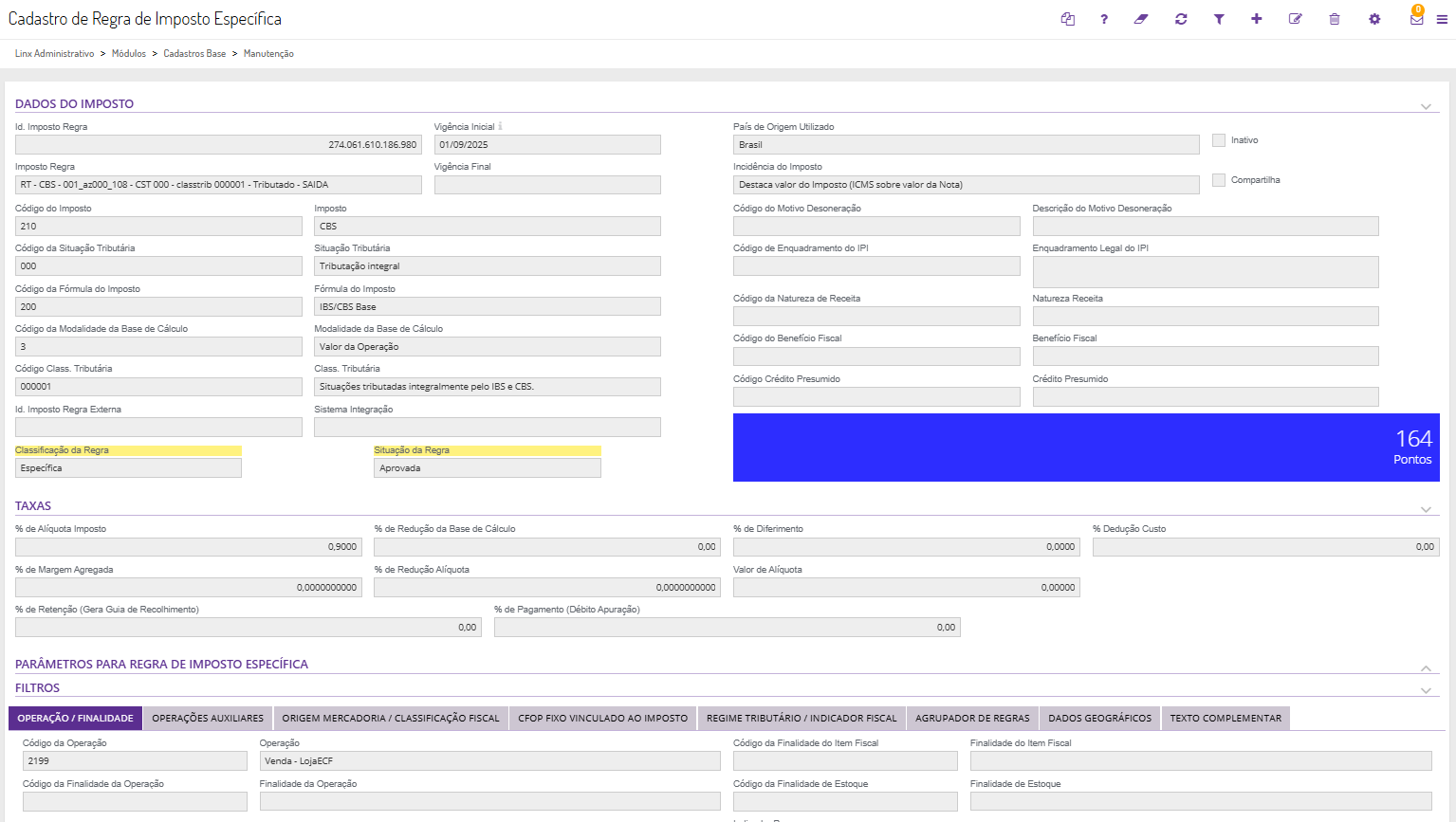Refresh the record with the reload icon
The width and height of the screenshot is (1456, 822).
click(x=1181, y=19)
